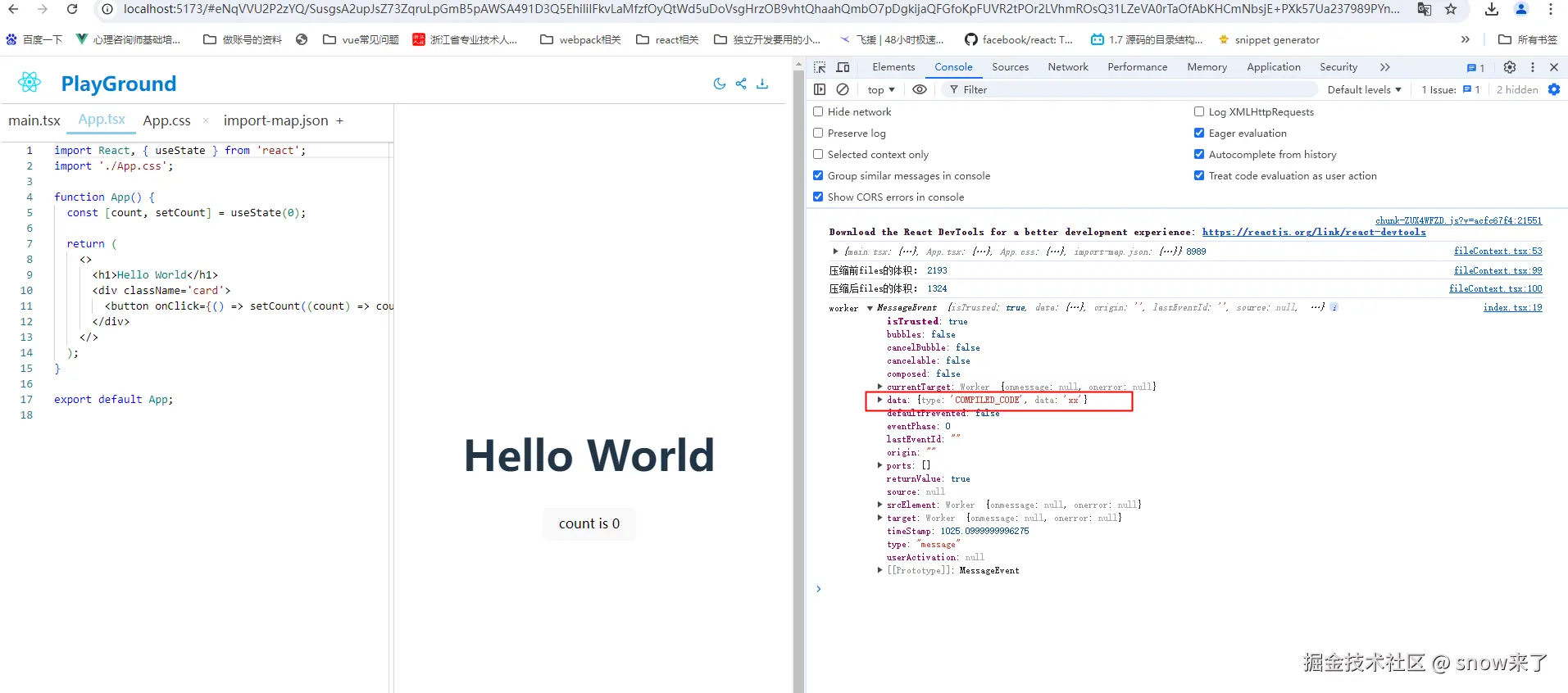Switch to the Sources tab
1568x693 pixels.
point(1010,67)
